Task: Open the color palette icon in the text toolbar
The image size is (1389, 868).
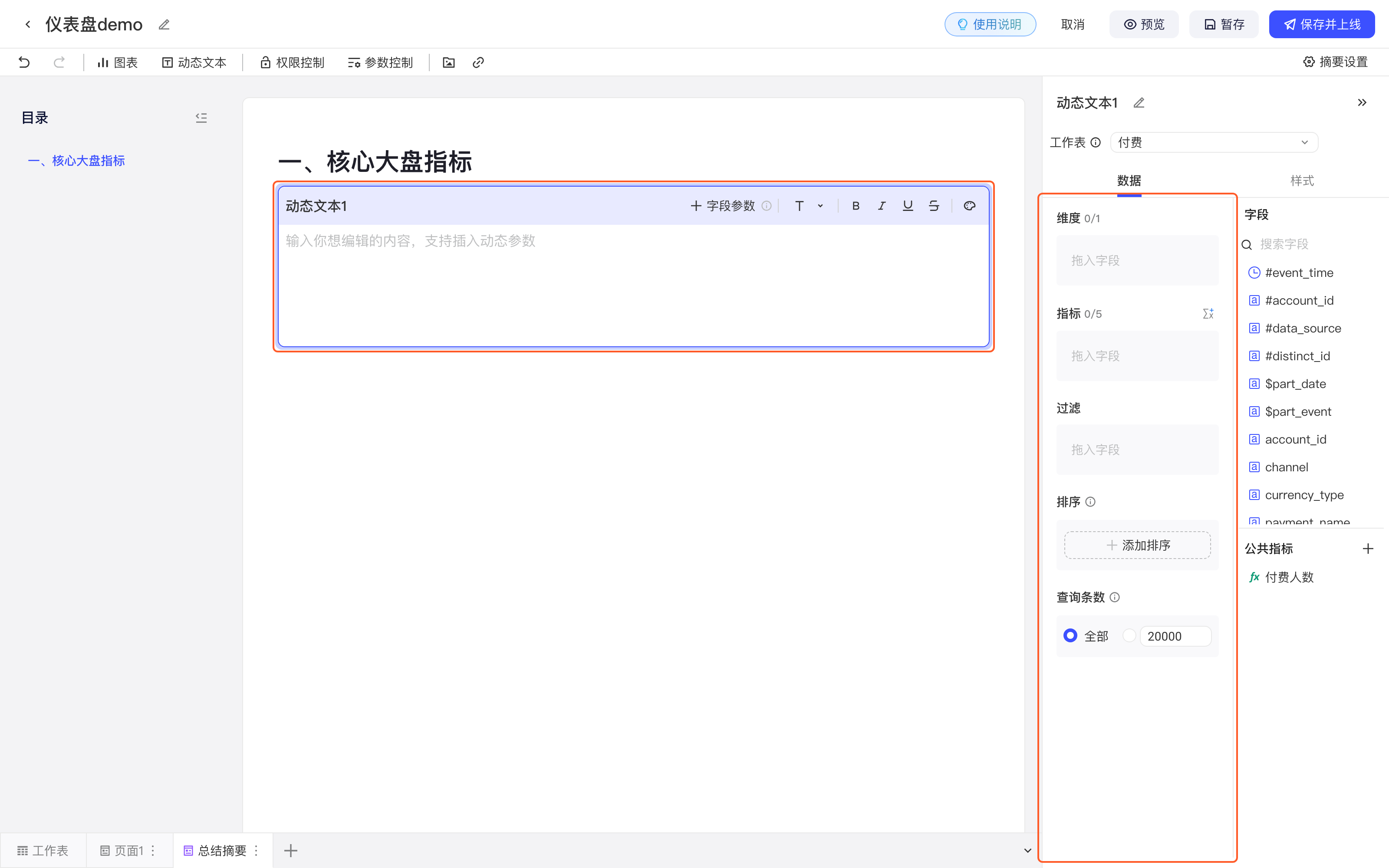Action: 969,206
